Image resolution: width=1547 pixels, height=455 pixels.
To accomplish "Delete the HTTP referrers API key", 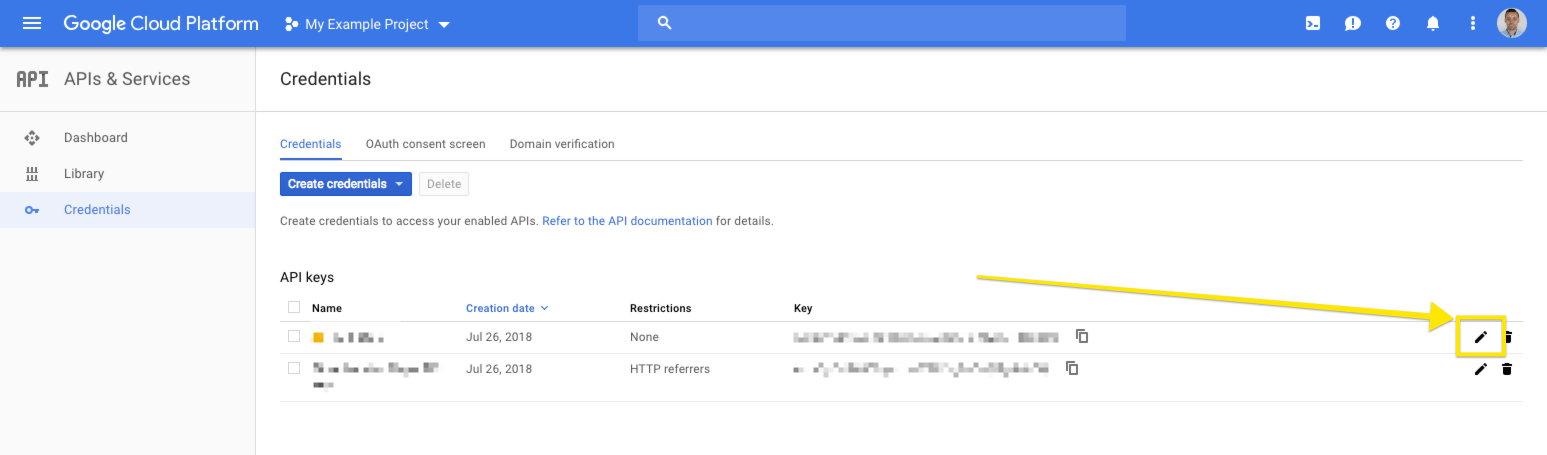I will [x=1507, y=369].
